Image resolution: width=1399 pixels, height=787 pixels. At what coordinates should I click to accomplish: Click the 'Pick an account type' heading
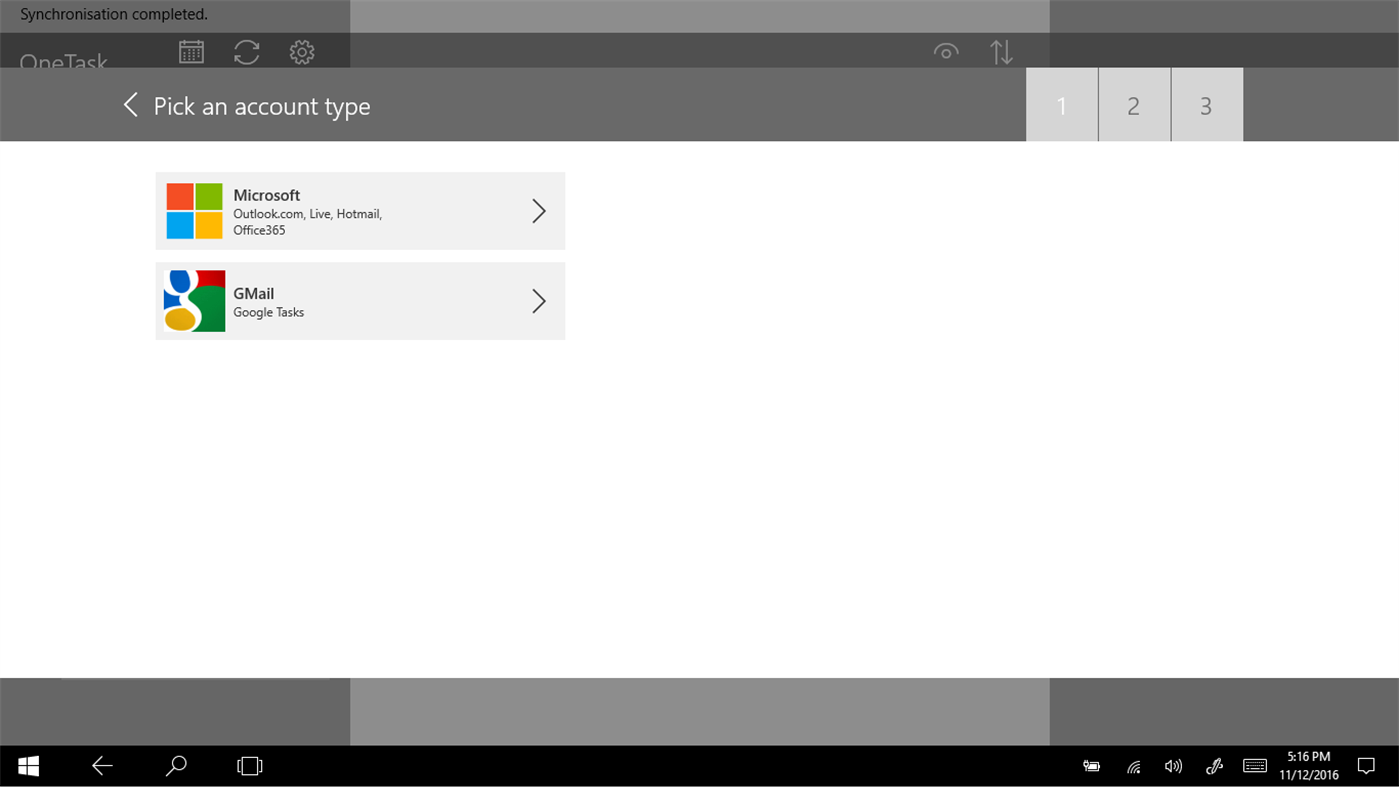point(262,106)
